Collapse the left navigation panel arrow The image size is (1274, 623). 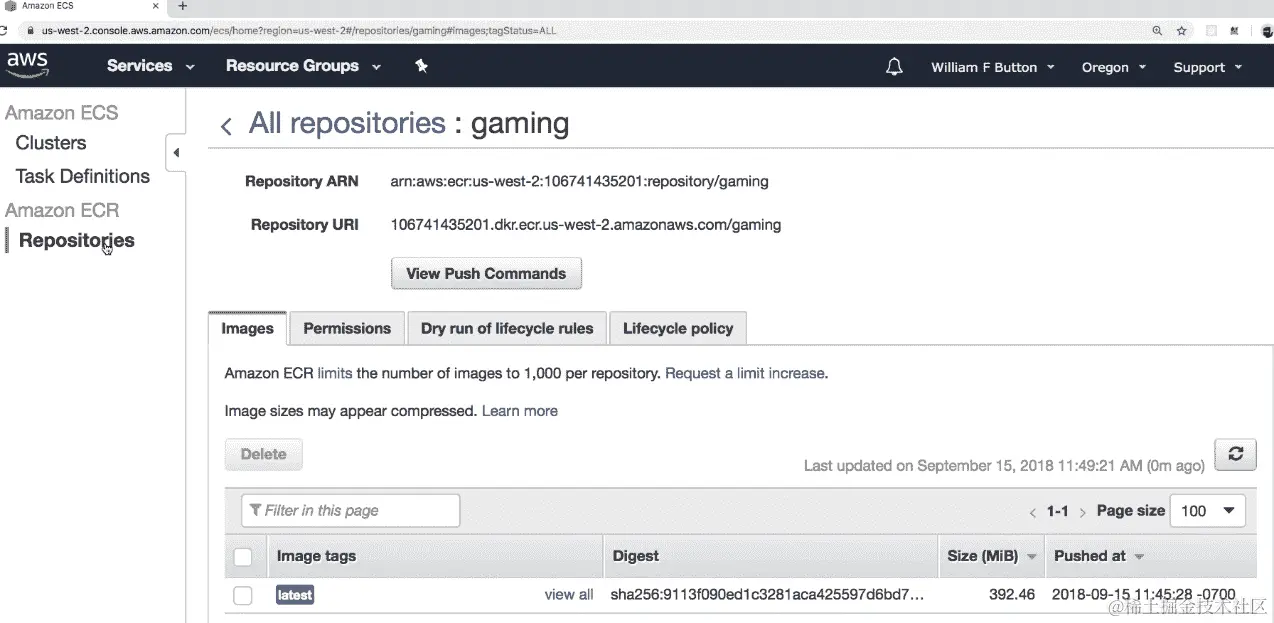[176, 153]
